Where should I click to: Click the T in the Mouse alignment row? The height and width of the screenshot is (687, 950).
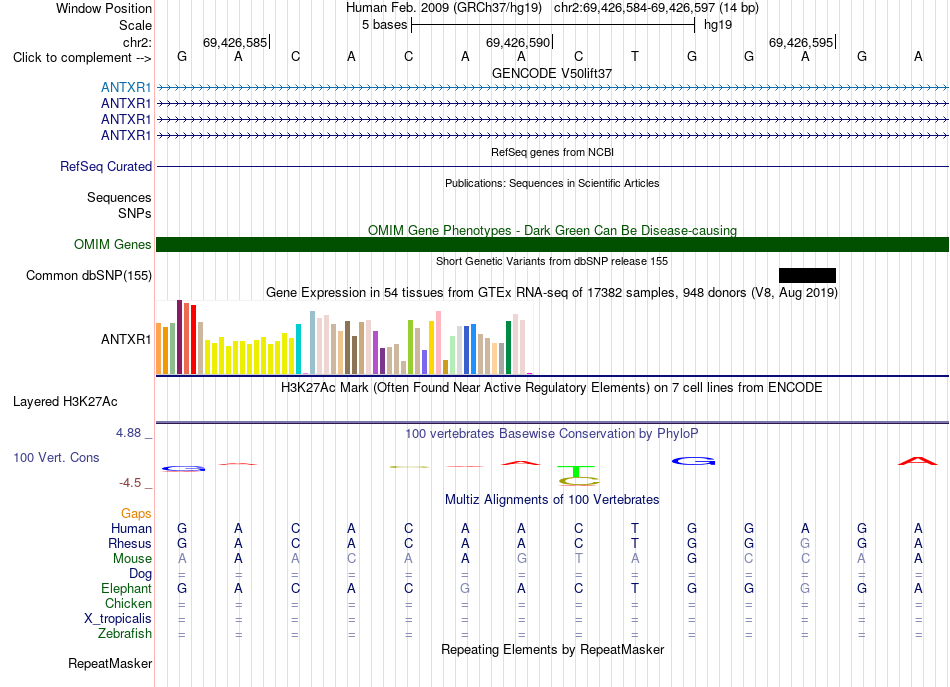point(579,559)
